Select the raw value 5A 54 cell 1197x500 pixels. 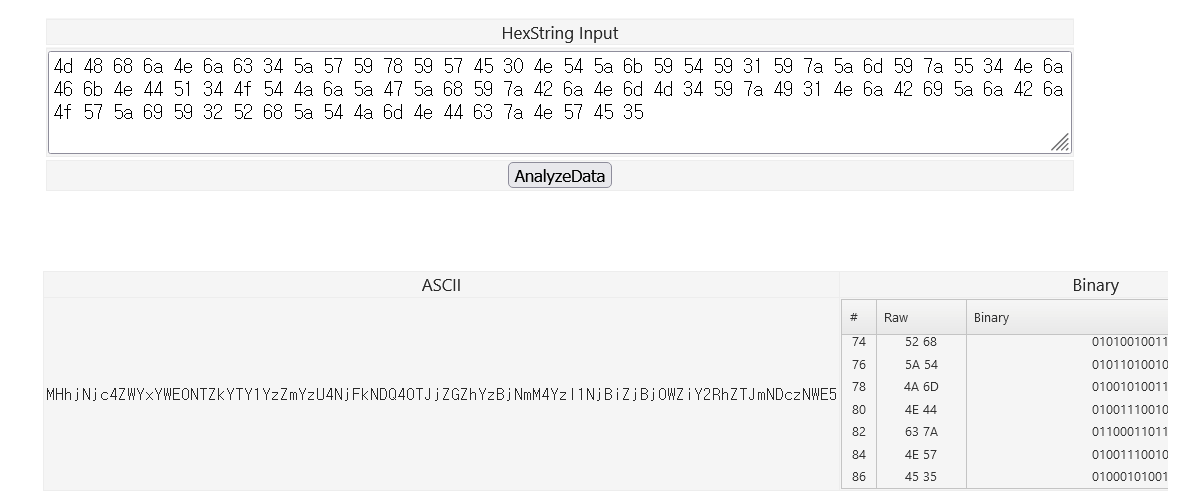tap(920, 365)
